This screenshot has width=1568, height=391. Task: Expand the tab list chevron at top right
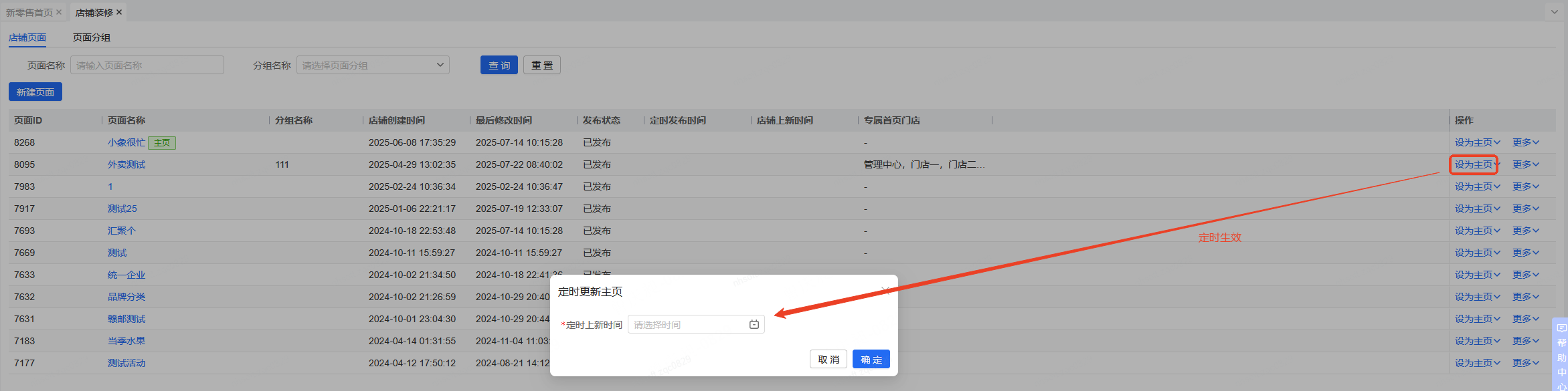click(1554, 12)
